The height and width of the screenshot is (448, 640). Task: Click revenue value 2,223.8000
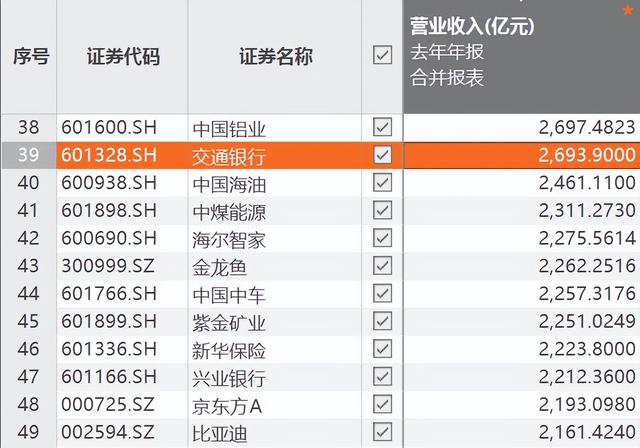(587, 350)
